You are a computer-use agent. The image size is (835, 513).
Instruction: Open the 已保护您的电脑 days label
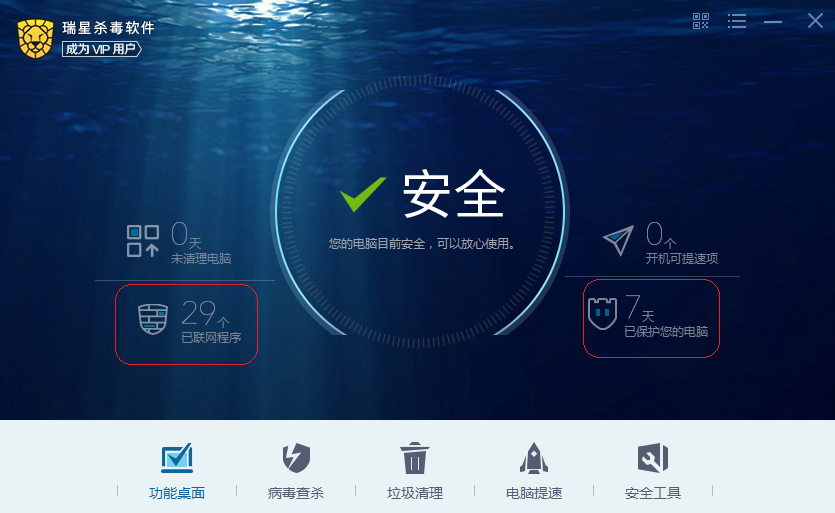click(666, 331)
